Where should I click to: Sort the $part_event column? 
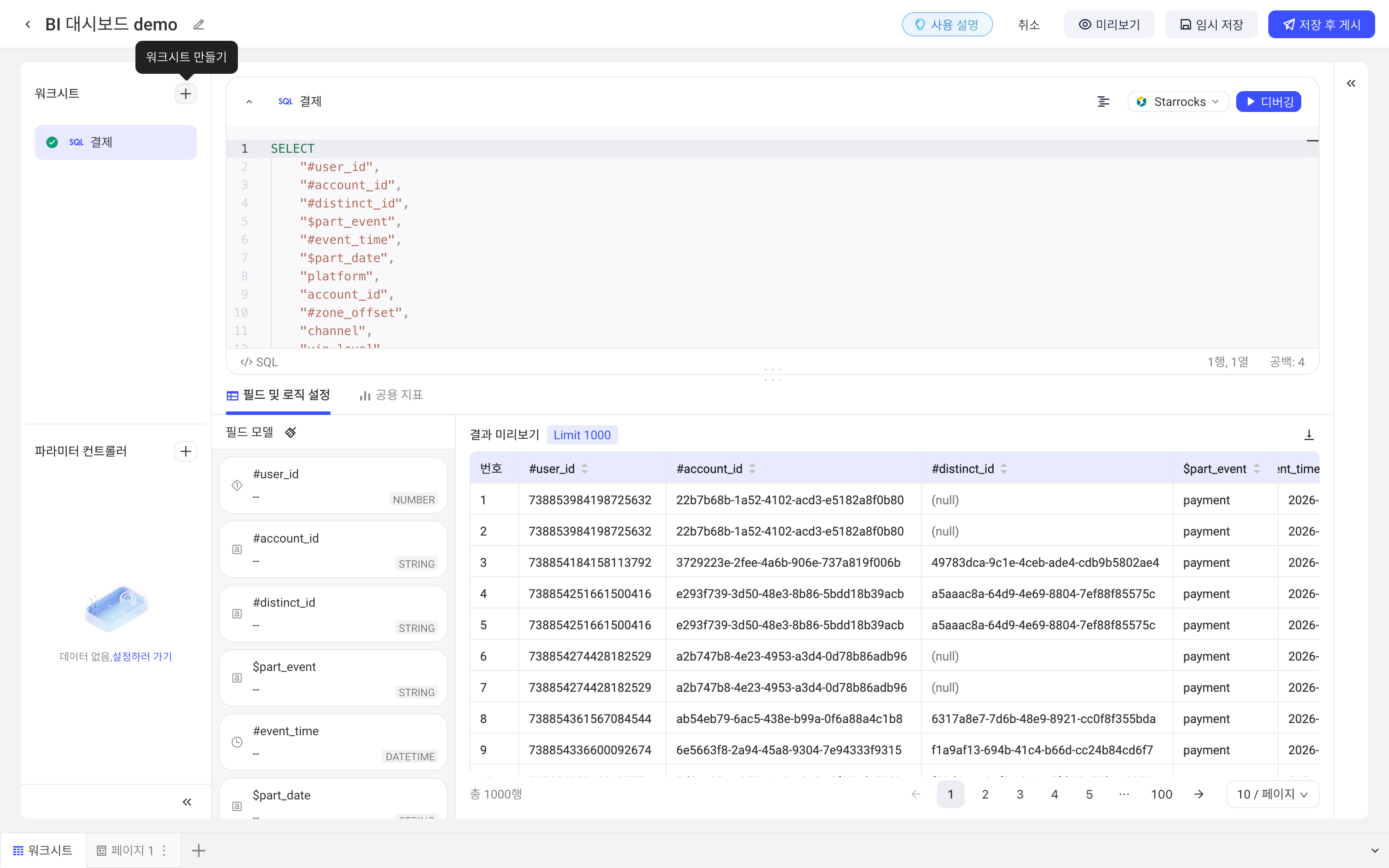1257,468
